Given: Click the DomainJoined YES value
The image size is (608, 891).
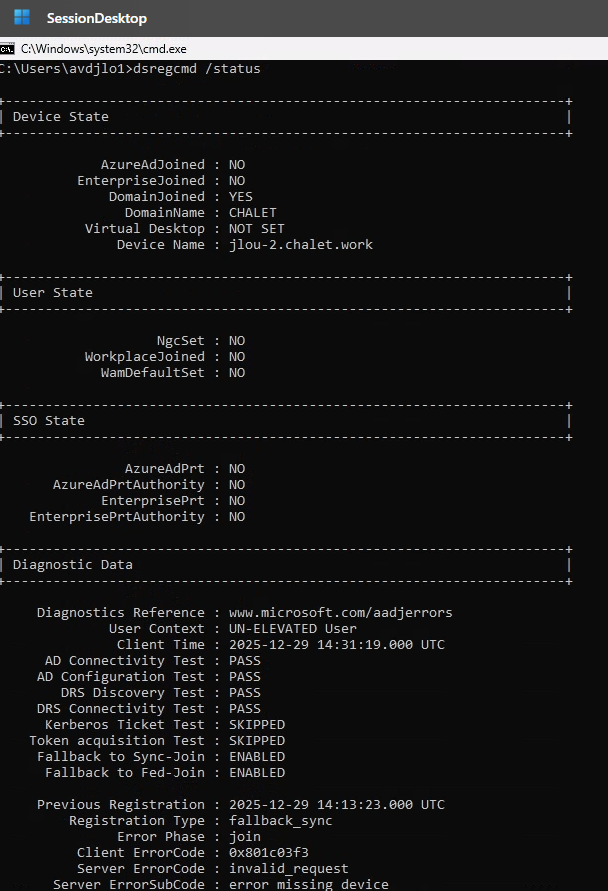Looking at the screenshot, I should pyautogui.click(x=241, y=197).
